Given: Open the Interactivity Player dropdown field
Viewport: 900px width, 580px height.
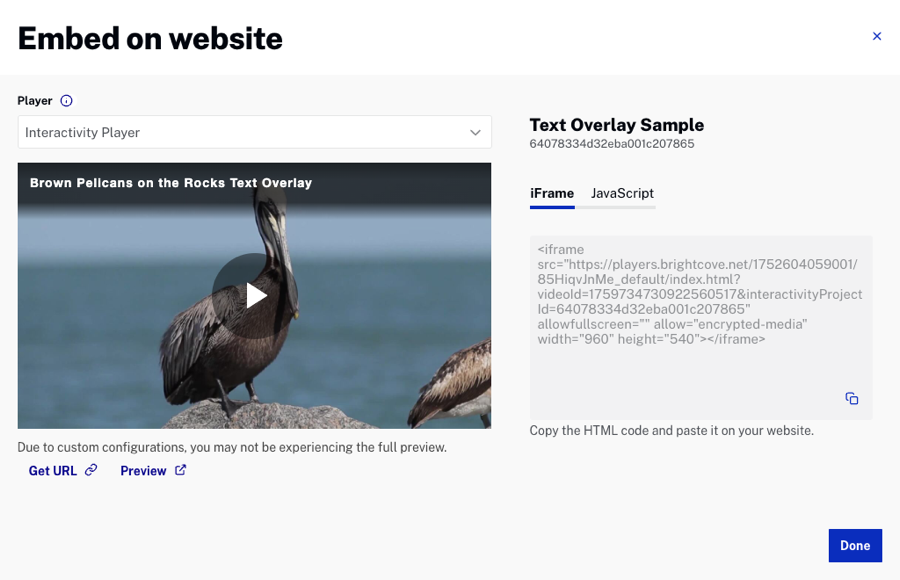Looking at the screenshot, I should click(x=240, y=132).
